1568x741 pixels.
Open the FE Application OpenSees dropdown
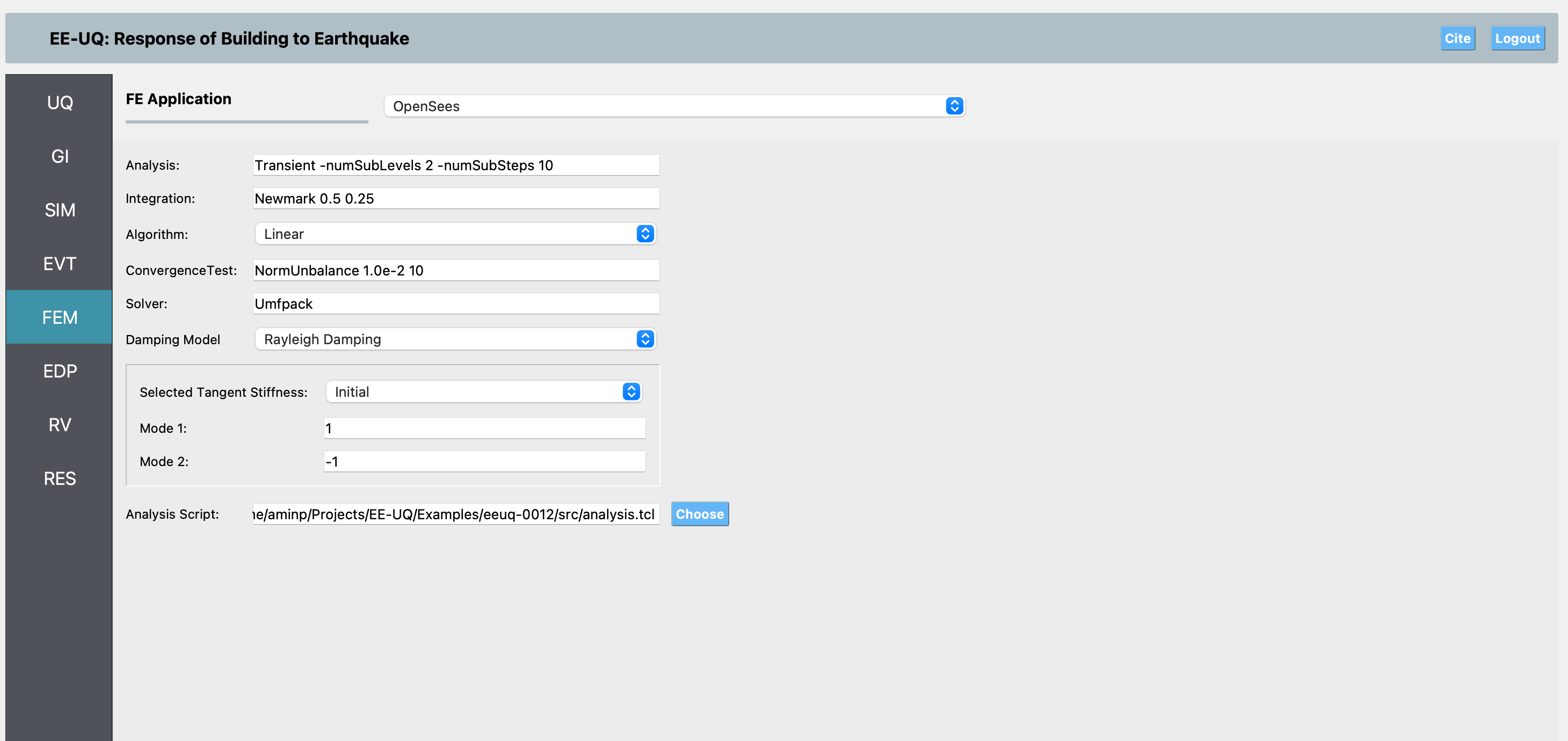tap(674, 106)
